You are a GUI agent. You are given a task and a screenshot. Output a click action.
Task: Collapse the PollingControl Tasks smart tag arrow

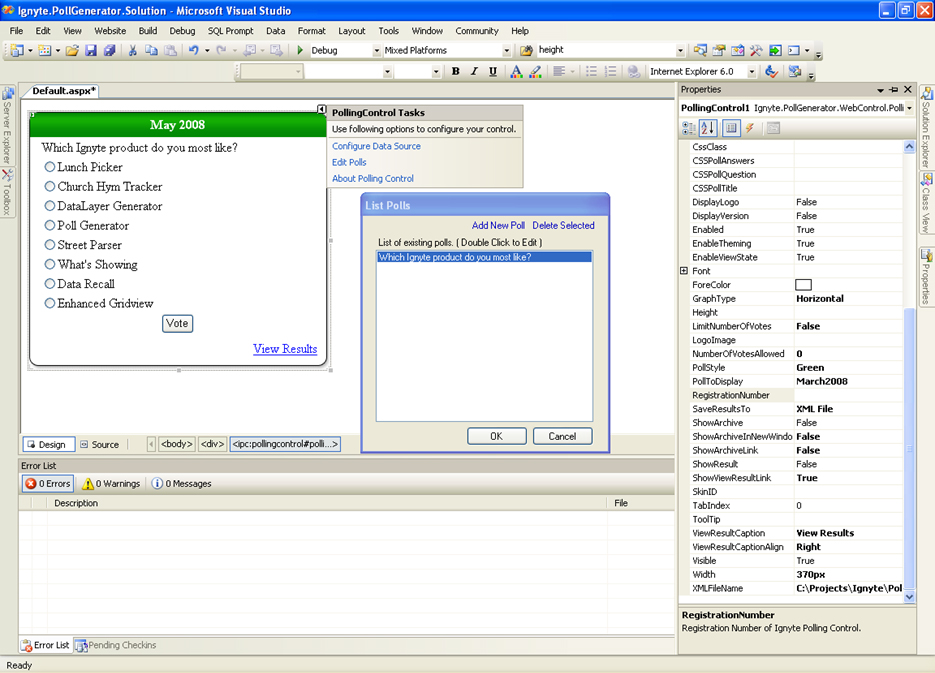tap(321, 109)
